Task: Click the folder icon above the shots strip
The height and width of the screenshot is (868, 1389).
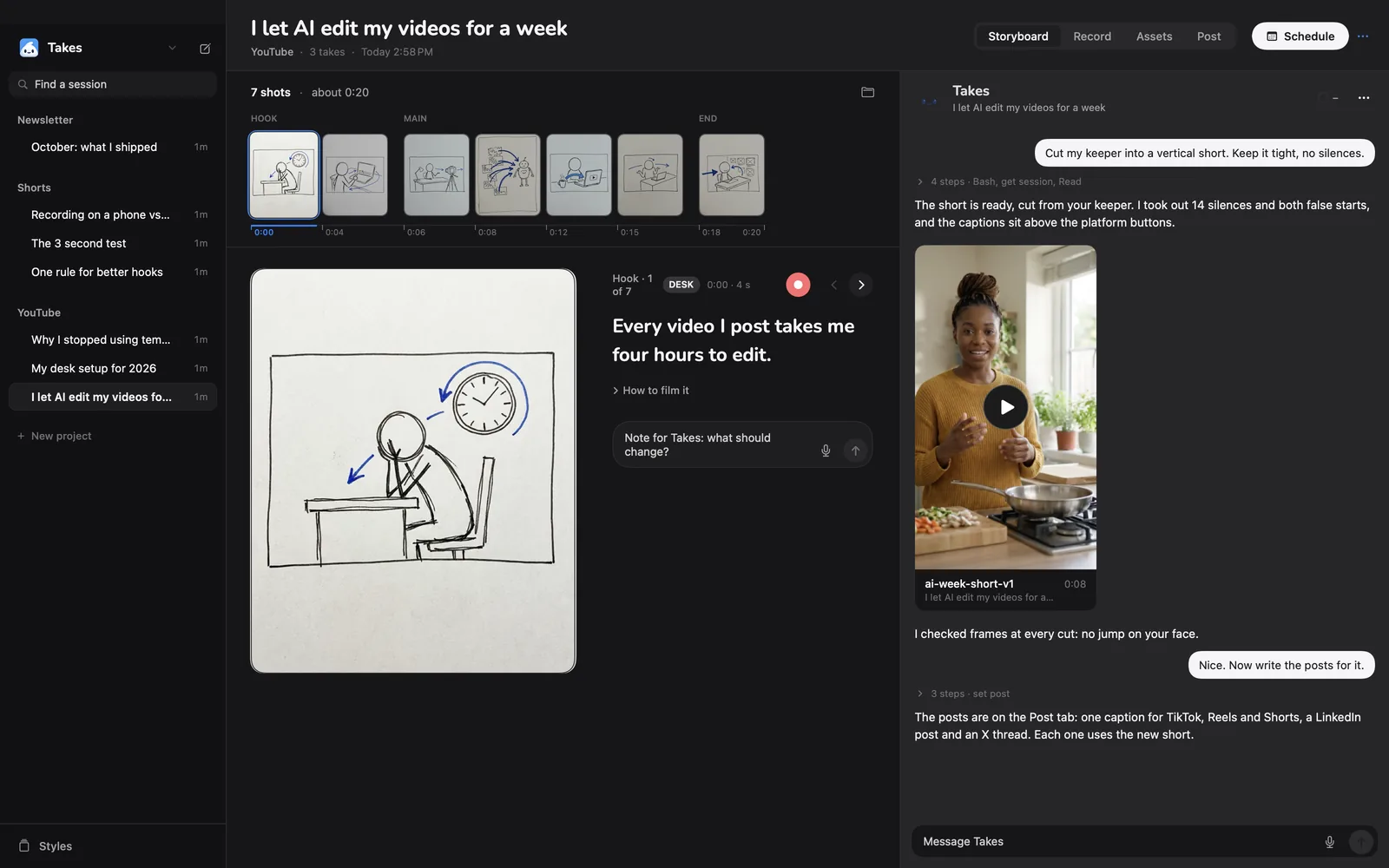Action: (867, 92)
